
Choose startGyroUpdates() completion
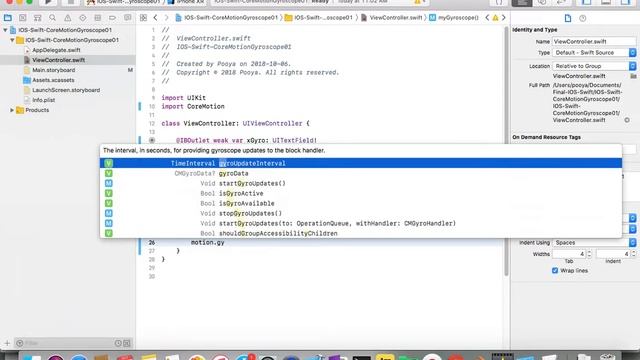pyautogui.click(x=361, y=183)
